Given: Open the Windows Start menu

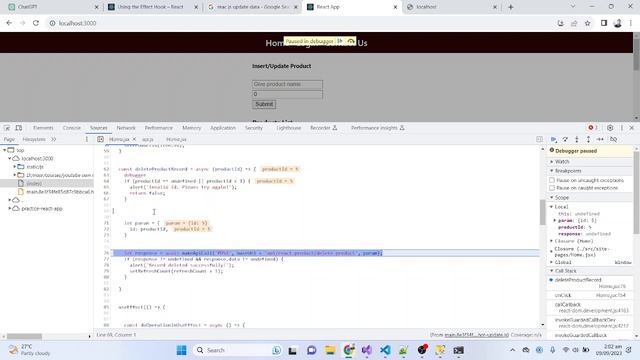Looking at the screenshot, I should [182, 350].
